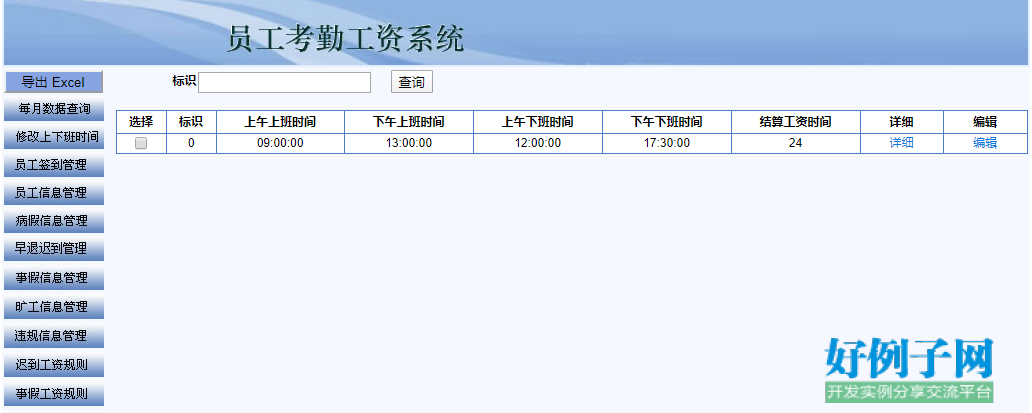Screen dimensions: 1032x413
Task: Go to 员工签到管理
Action: coord(53,164)
